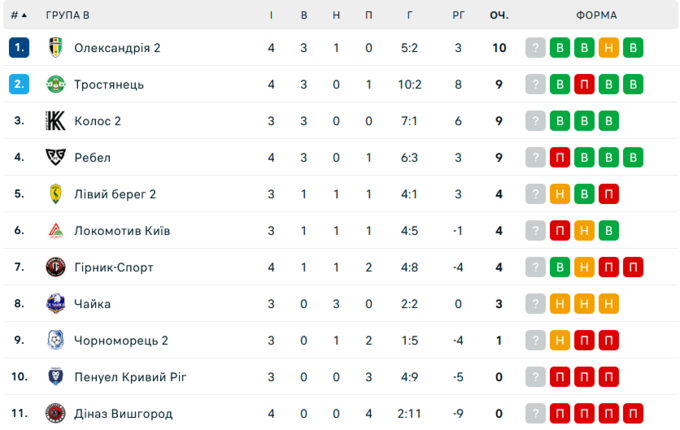Click Олександрія 2's orange draw form badge

[608, 48]
